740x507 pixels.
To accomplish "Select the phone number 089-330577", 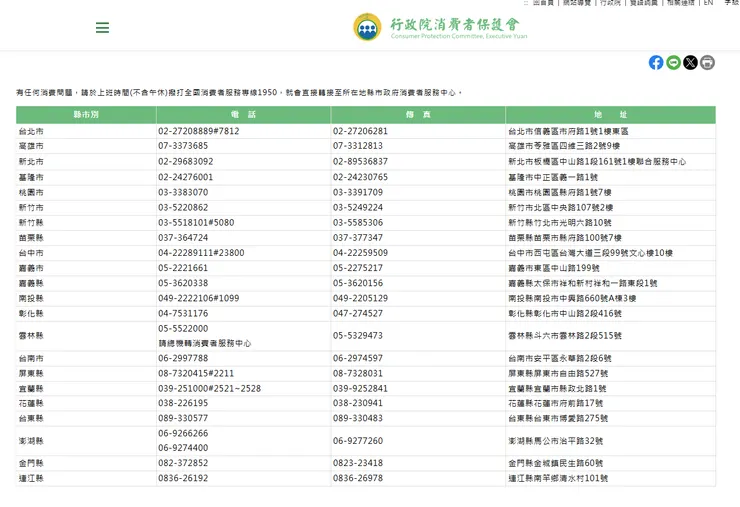I will point(183,418).
